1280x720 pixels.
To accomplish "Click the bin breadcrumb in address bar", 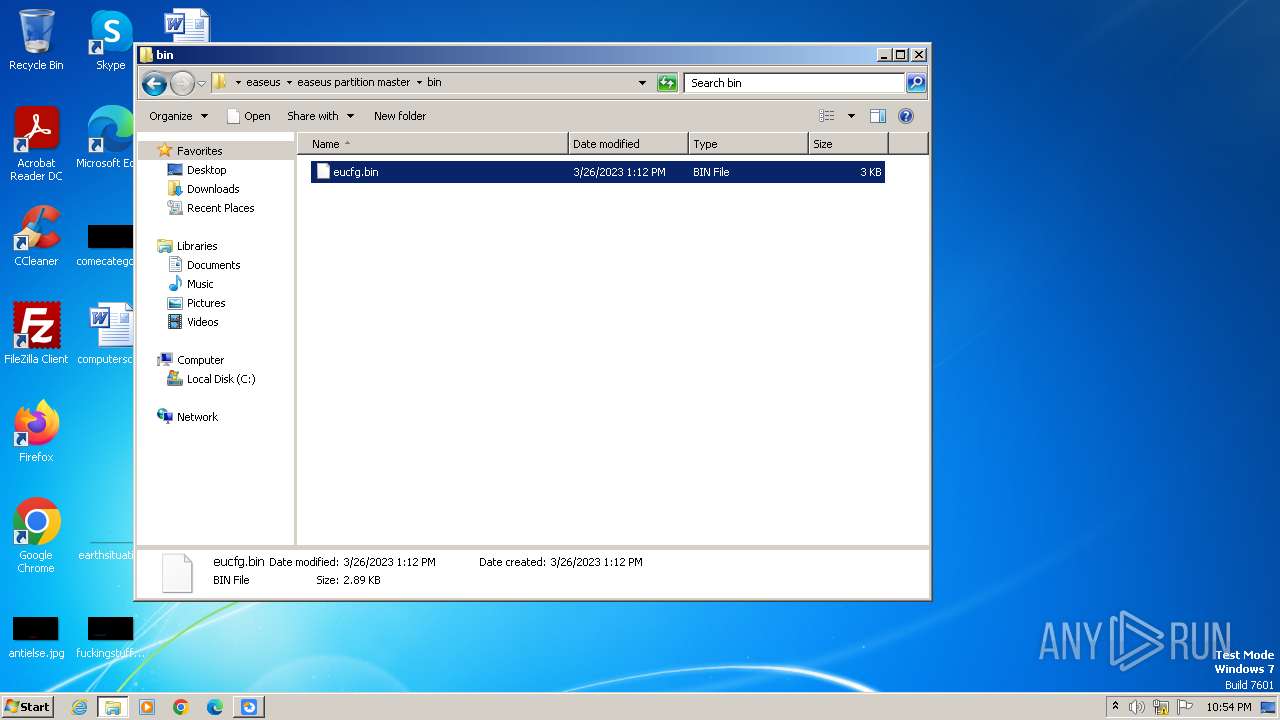I will click(x=434, y=83).
